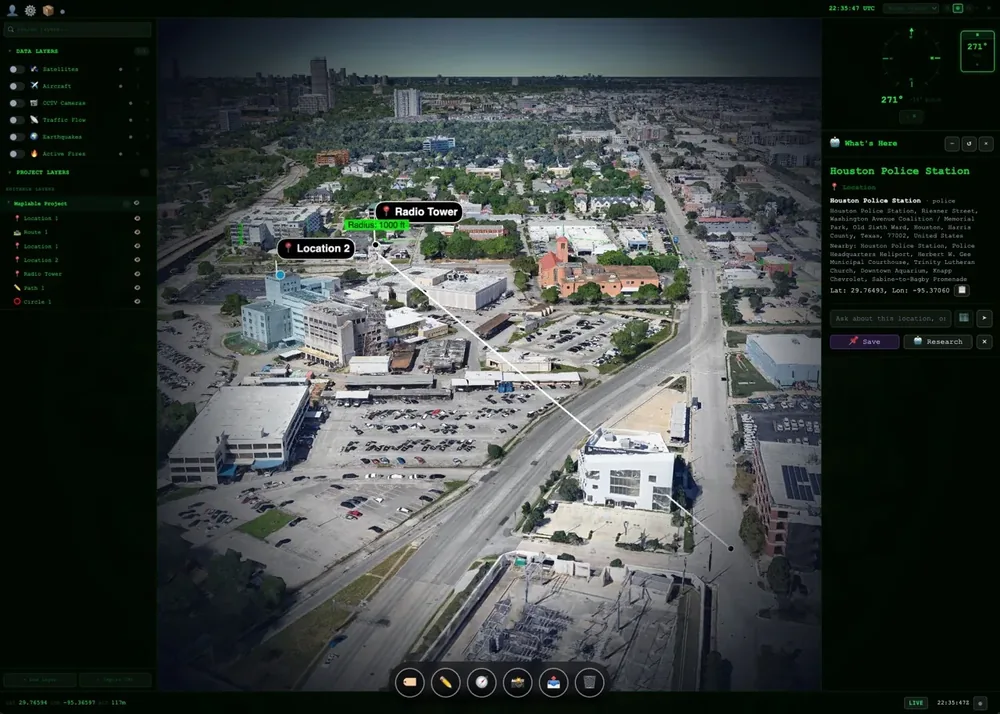This screenshot has height=714, width=1000.
Task: Click the Path 1 pencil icon
Action: 17,288
